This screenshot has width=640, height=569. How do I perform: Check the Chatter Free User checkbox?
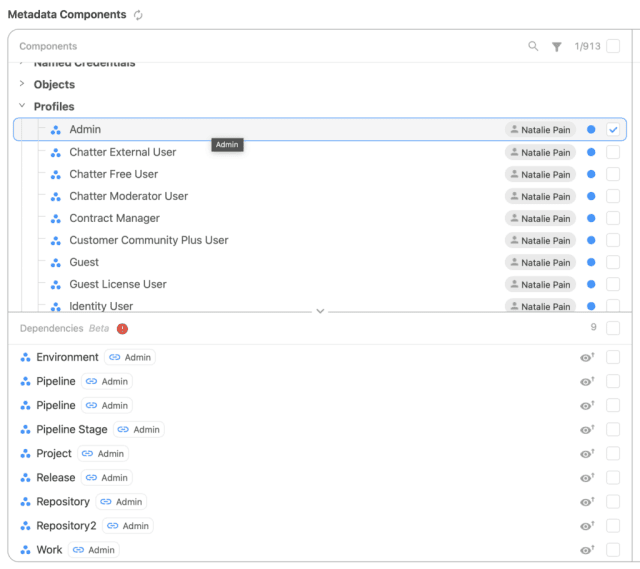(613, 174)
